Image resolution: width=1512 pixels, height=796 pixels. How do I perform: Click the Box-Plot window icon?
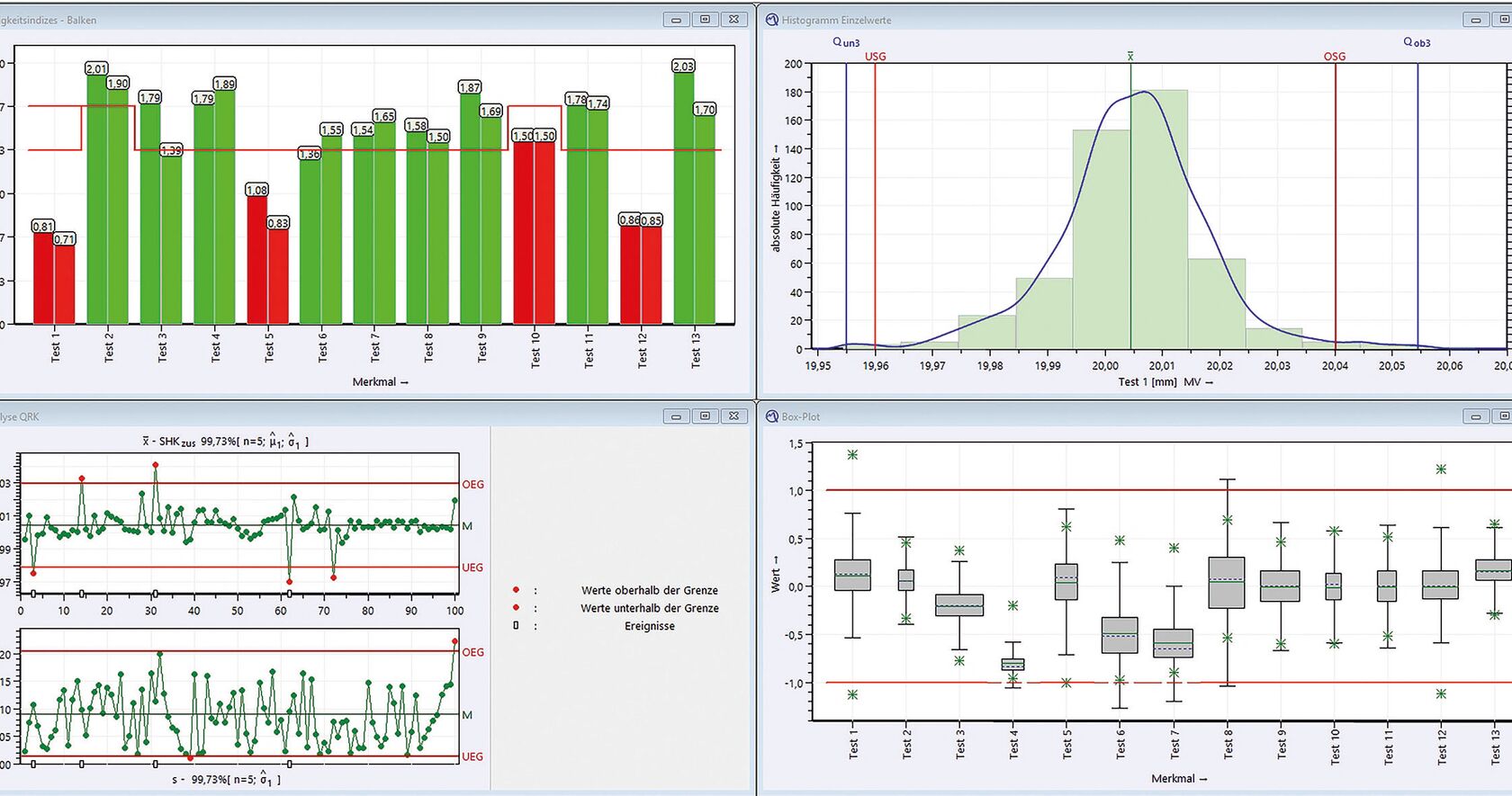[771, 416]
